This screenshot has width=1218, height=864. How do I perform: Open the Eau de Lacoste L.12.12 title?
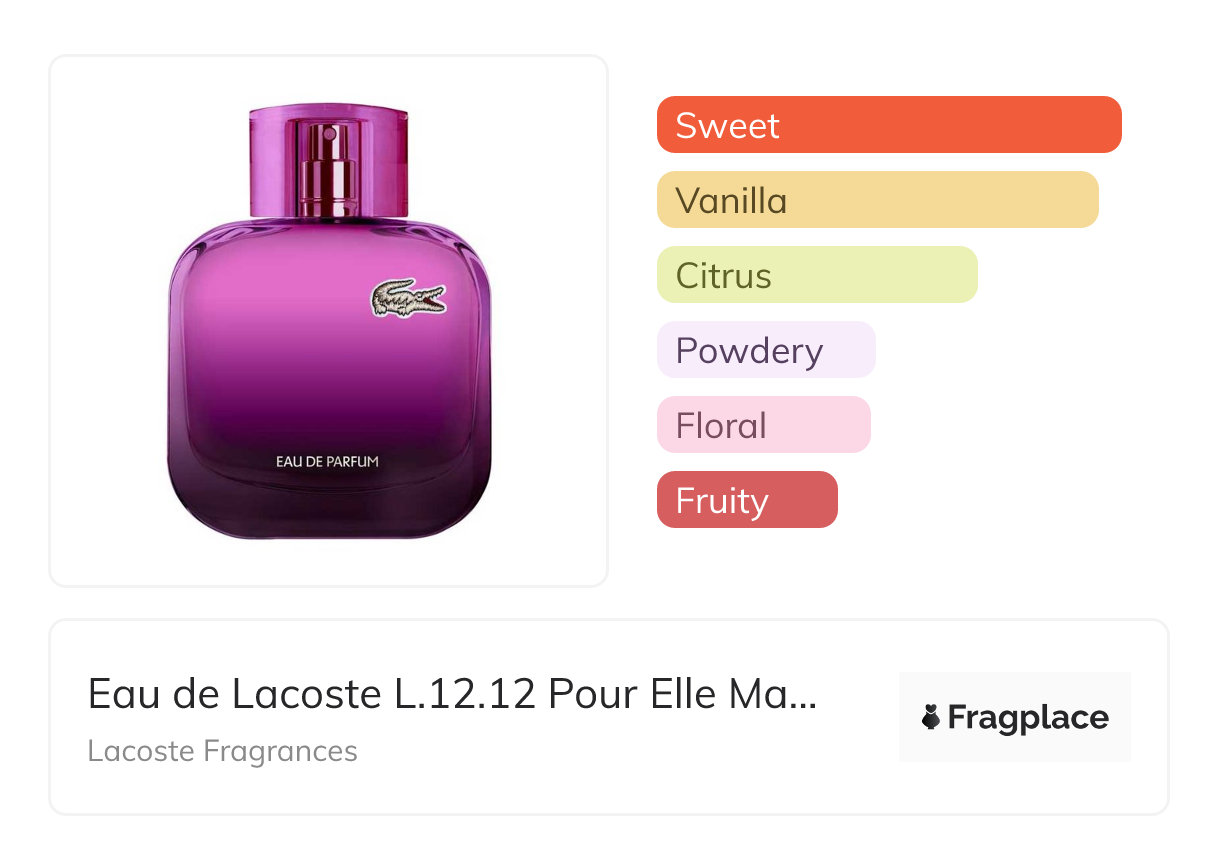pyautogui.click(x=452, y=694)
